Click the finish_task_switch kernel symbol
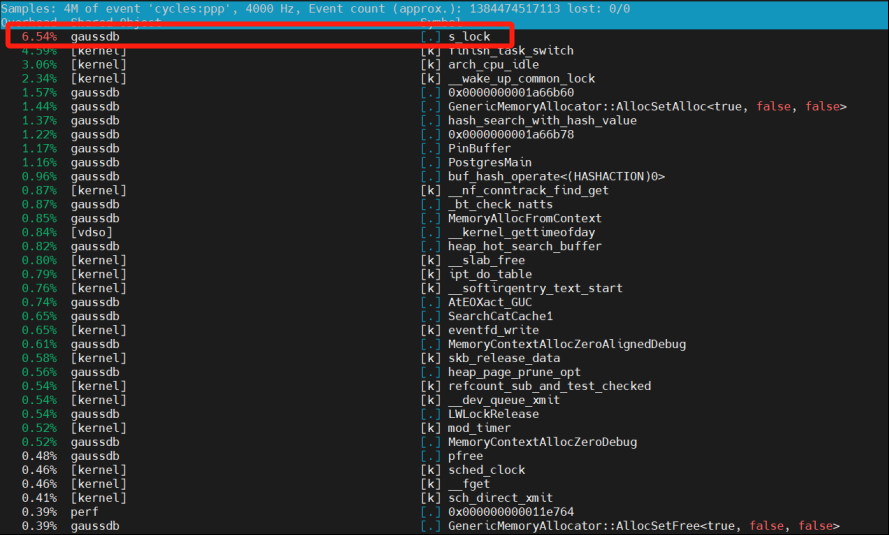Screen dimensions: 889x535 510,50
